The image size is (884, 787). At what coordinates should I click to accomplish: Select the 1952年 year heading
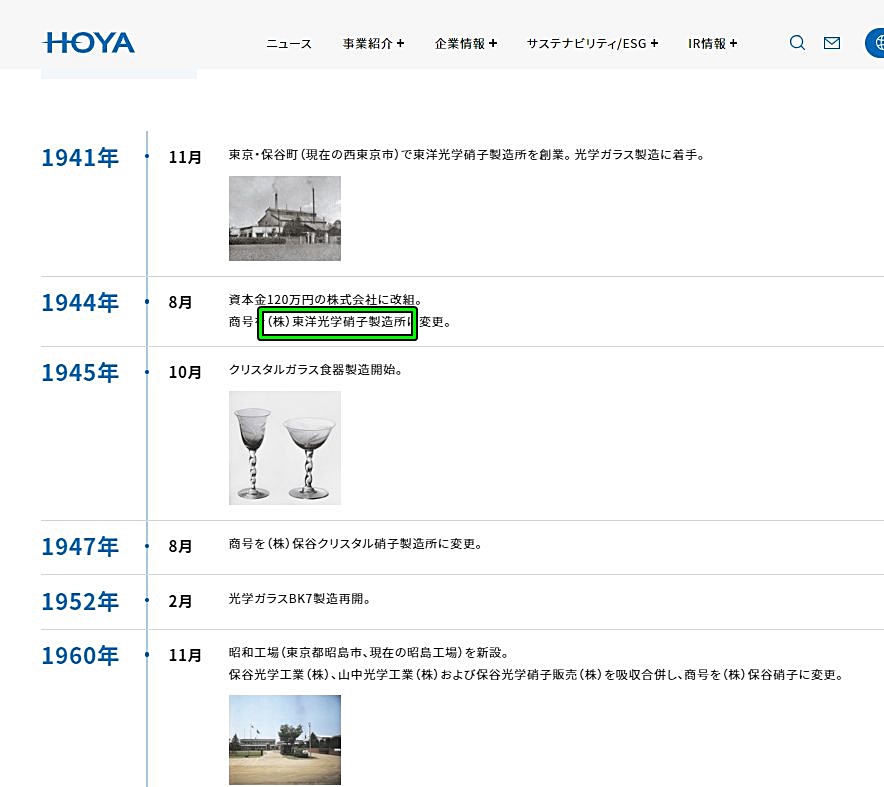80,601
